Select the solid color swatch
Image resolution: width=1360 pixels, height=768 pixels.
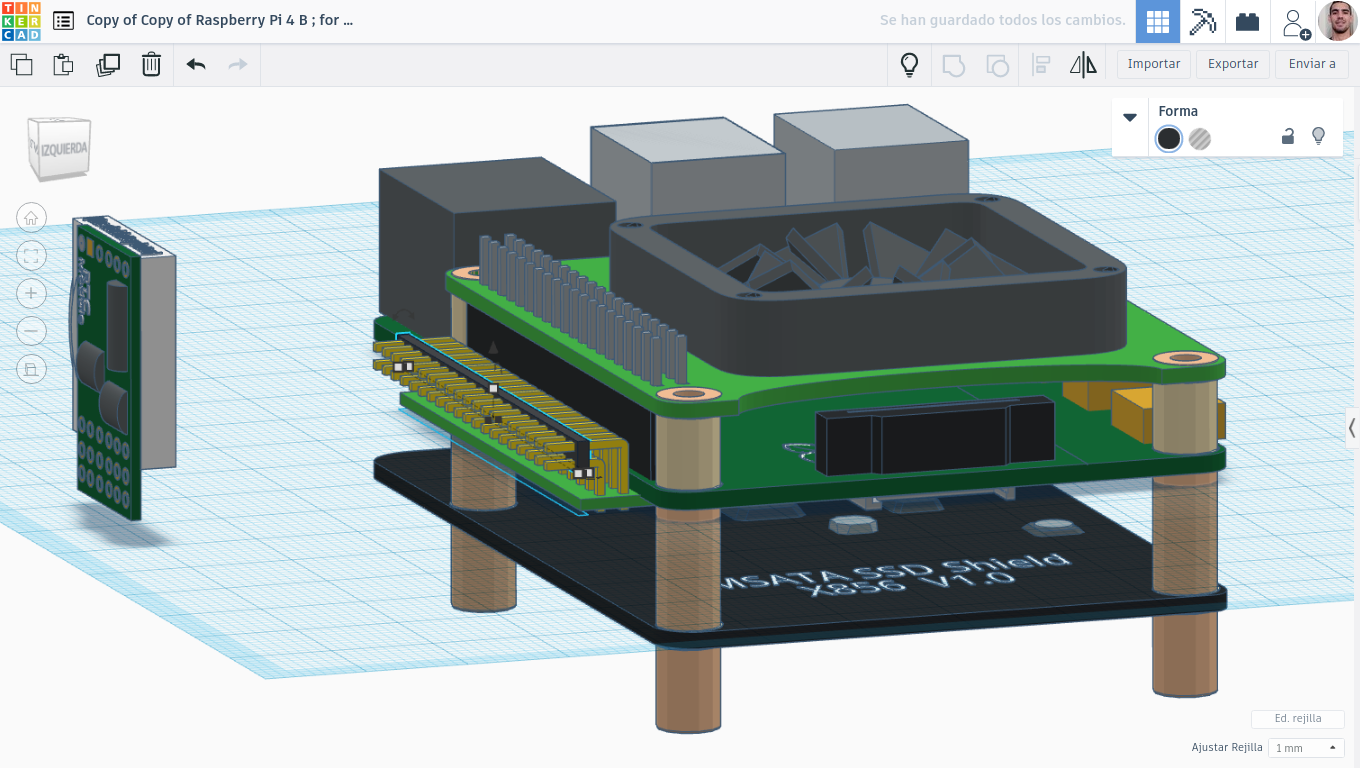point(1168,139)
